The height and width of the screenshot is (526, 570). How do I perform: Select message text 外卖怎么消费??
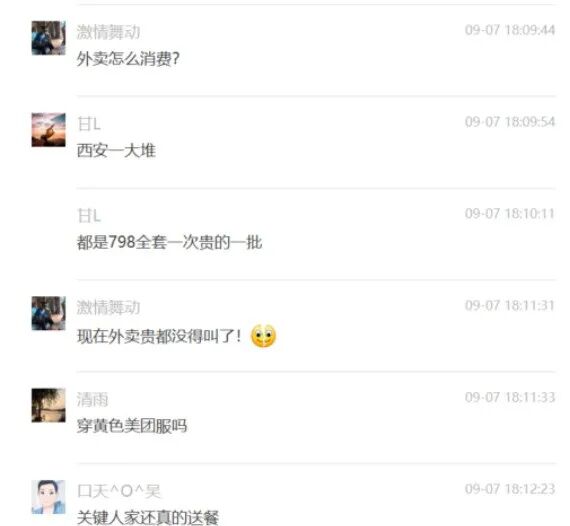(x=128, y=59)
